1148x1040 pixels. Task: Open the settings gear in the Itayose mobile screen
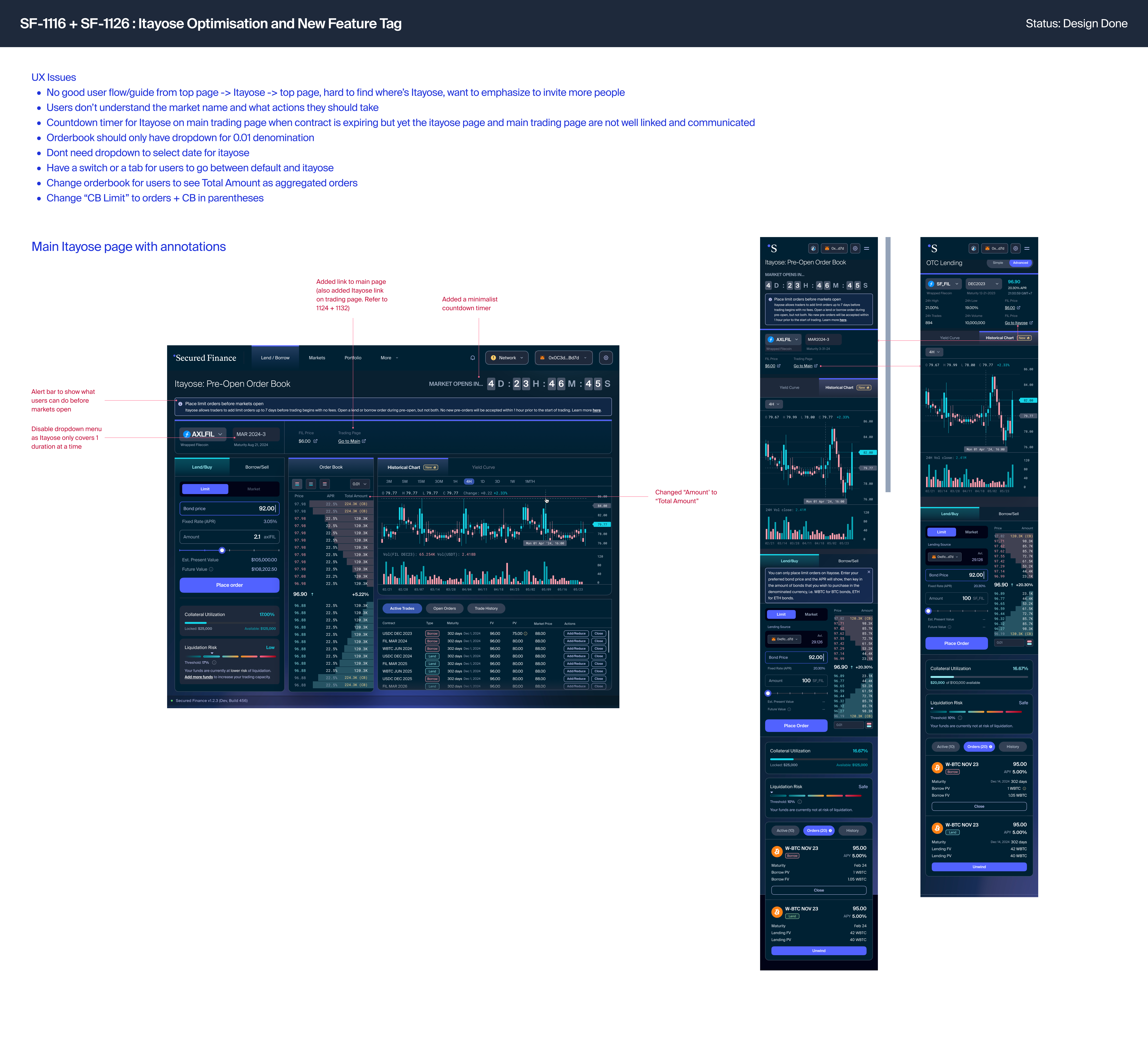tap(855, 248)
